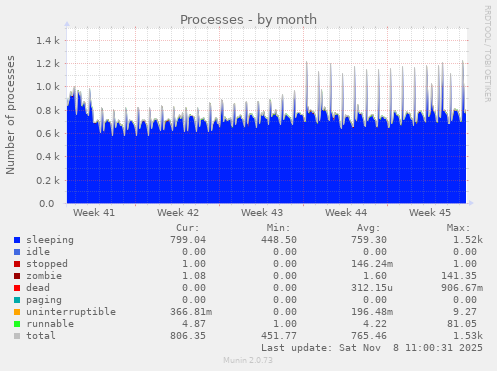Click the 'Last update' timestamp text
The image size is (497, 371).
click(372, 348)
